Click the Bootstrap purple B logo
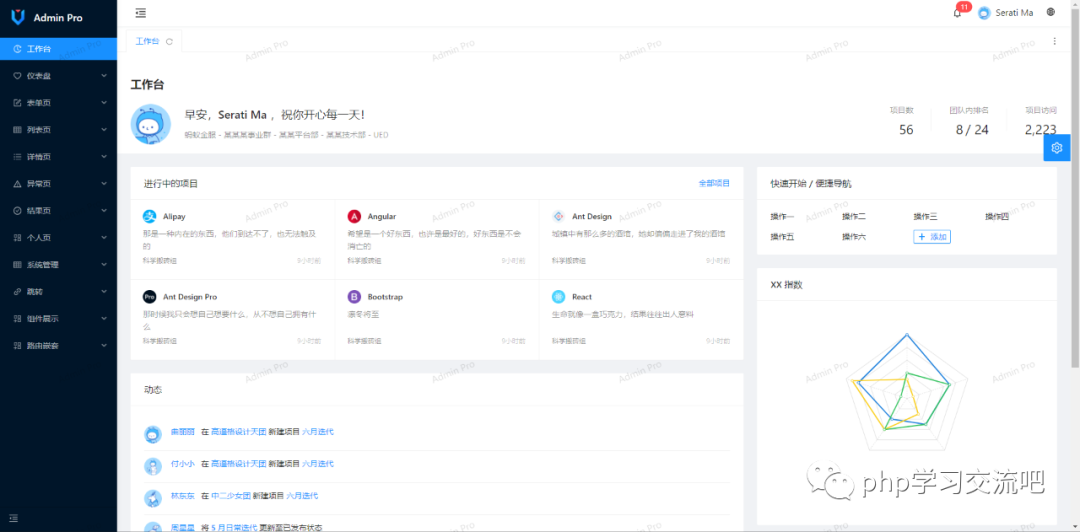This screenshot has width=1080, height=532. click(354, 296)
